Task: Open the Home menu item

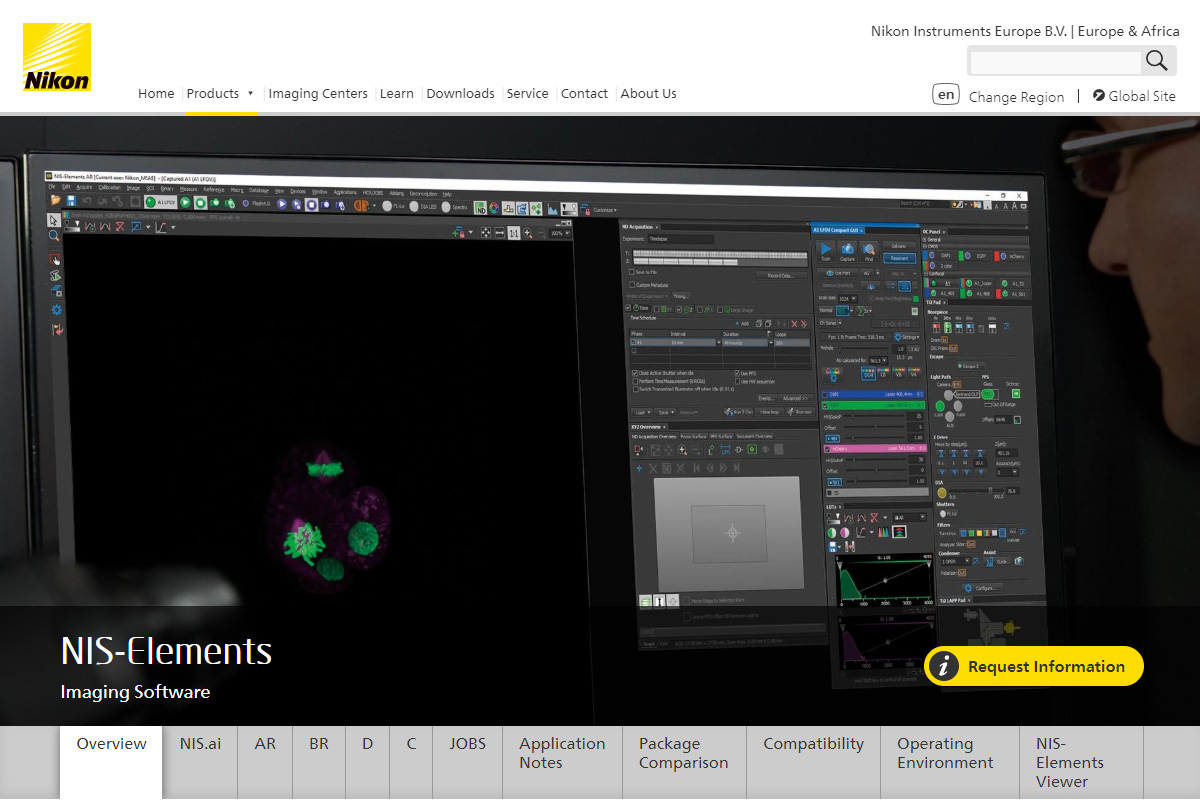Action: coord(156,94)
